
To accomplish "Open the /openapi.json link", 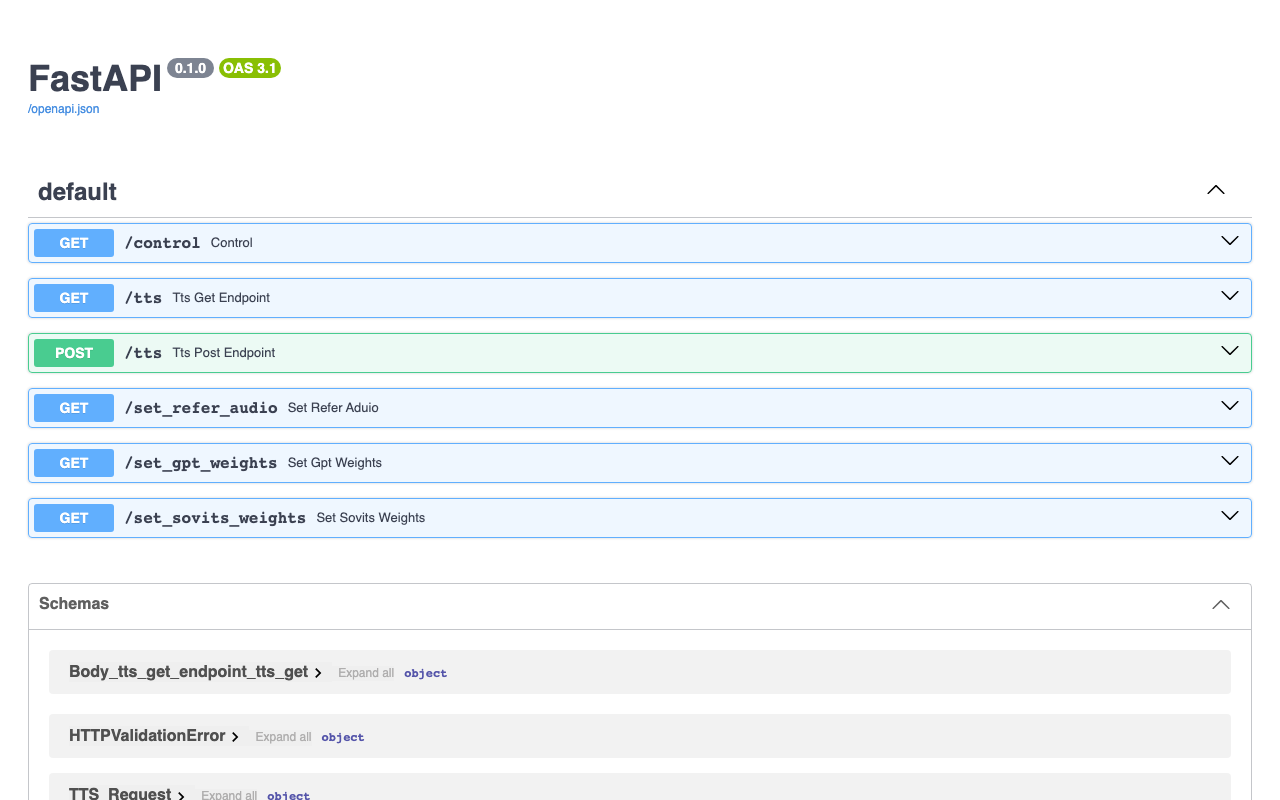I will pyautogui.click(x=63, y=109).
